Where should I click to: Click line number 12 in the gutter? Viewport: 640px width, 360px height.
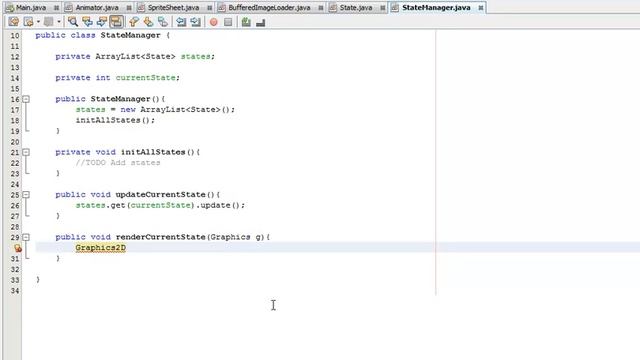(x=15, y=57)
